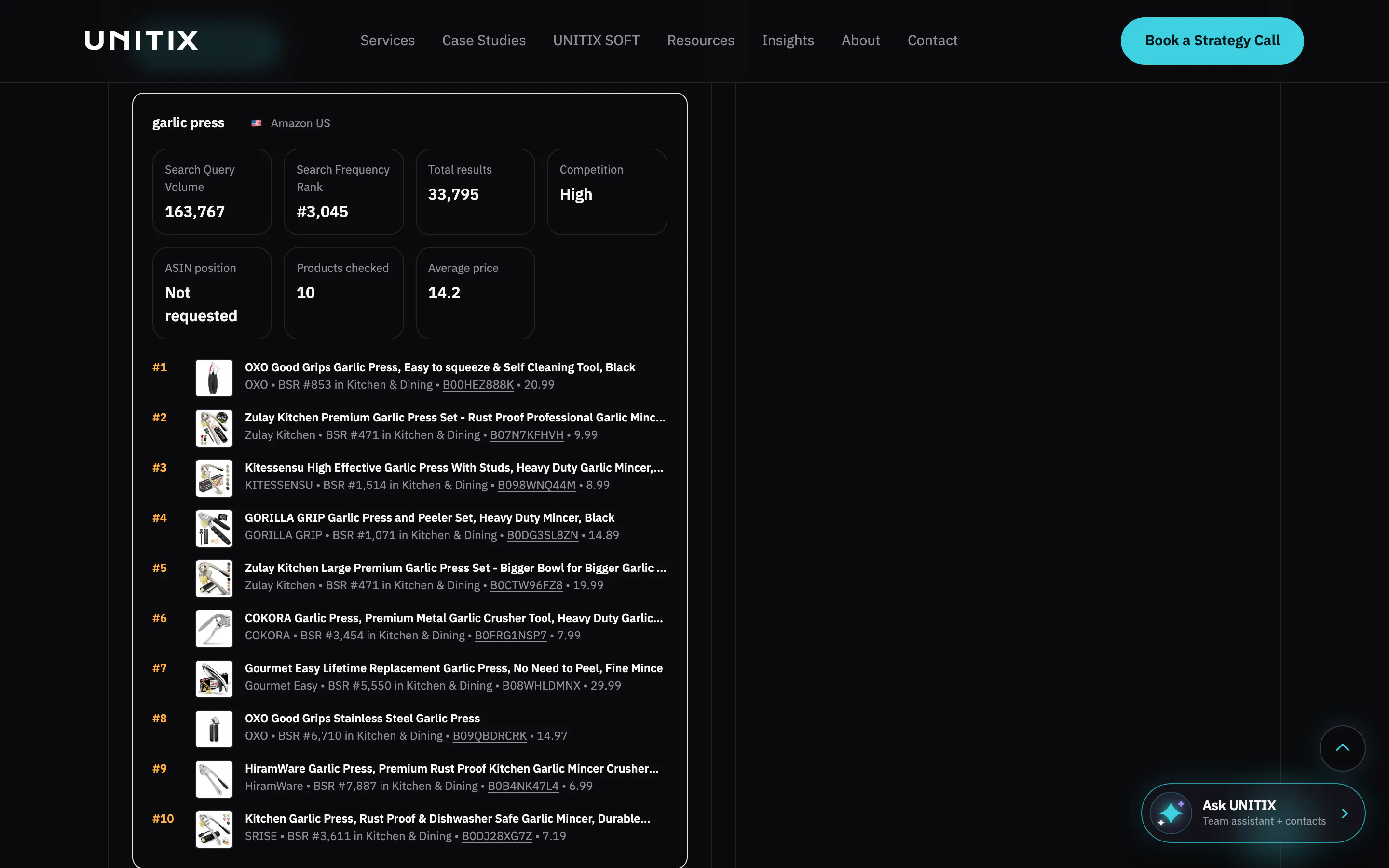Click the scroll-to-top arrow button

(1342, 748)
